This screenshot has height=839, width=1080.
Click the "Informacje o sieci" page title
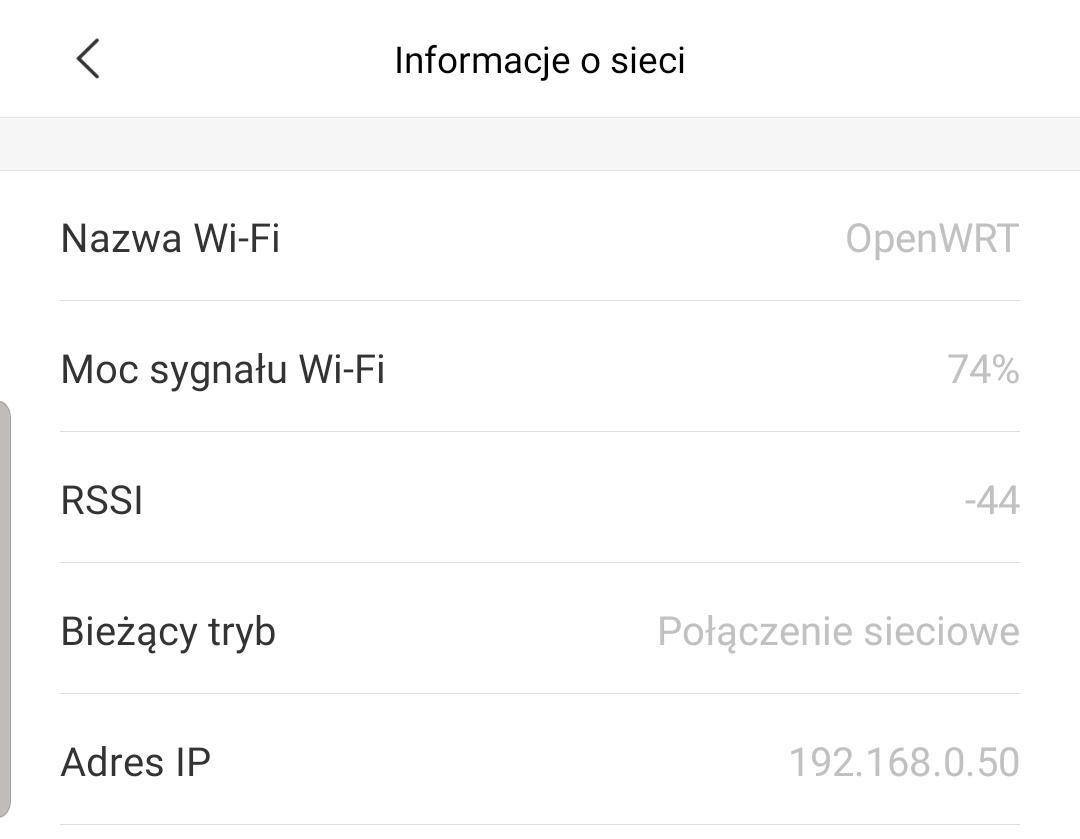pos(539,60)
